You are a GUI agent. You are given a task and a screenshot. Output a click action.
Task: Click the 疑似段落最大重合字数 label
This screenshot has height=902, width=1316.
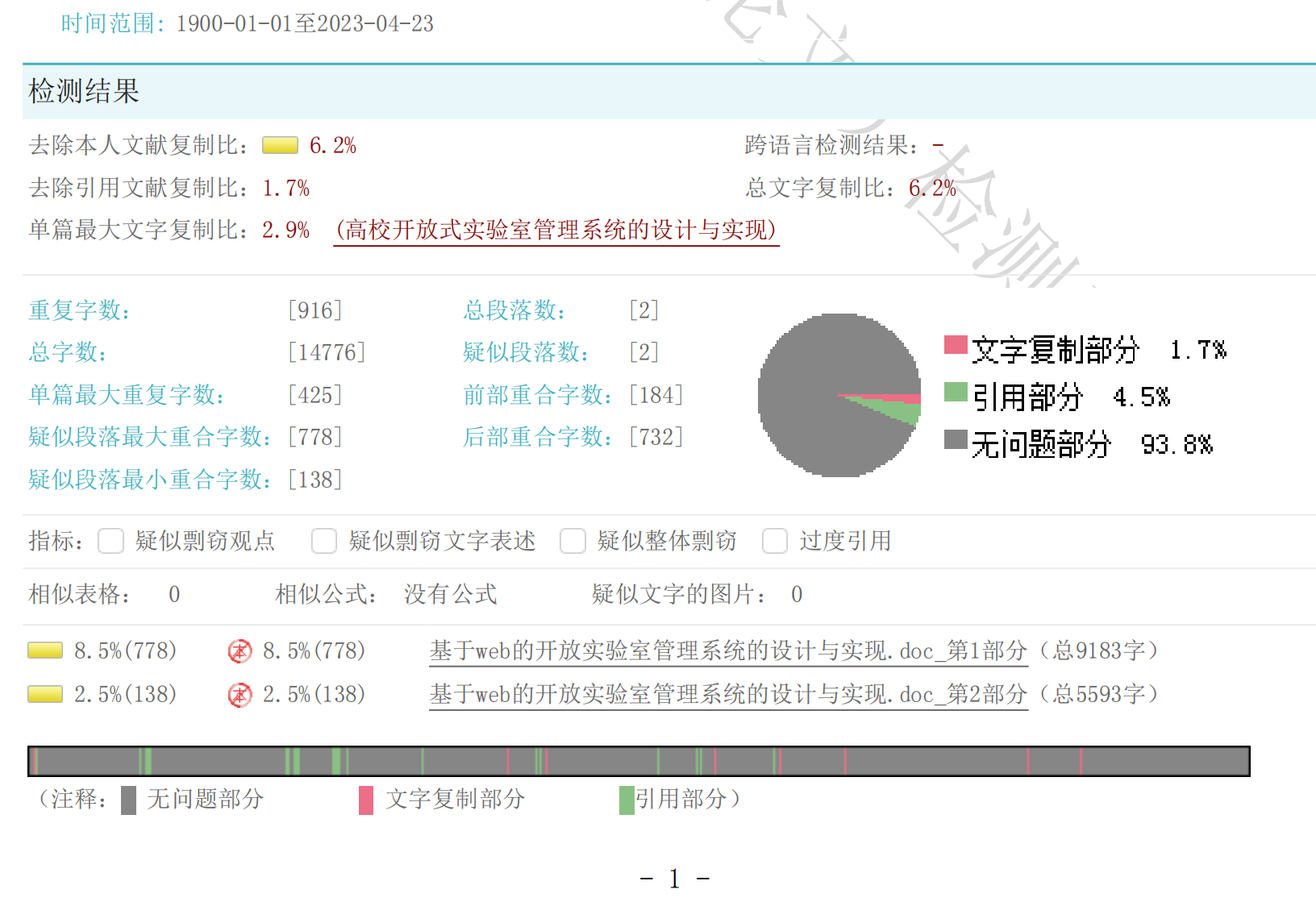coord(149,437)
